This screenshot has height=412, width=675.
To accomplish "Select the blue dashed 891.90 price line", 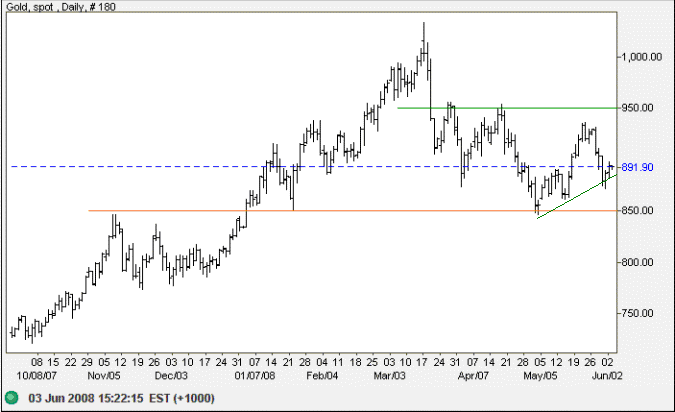I will click(314, 166).
